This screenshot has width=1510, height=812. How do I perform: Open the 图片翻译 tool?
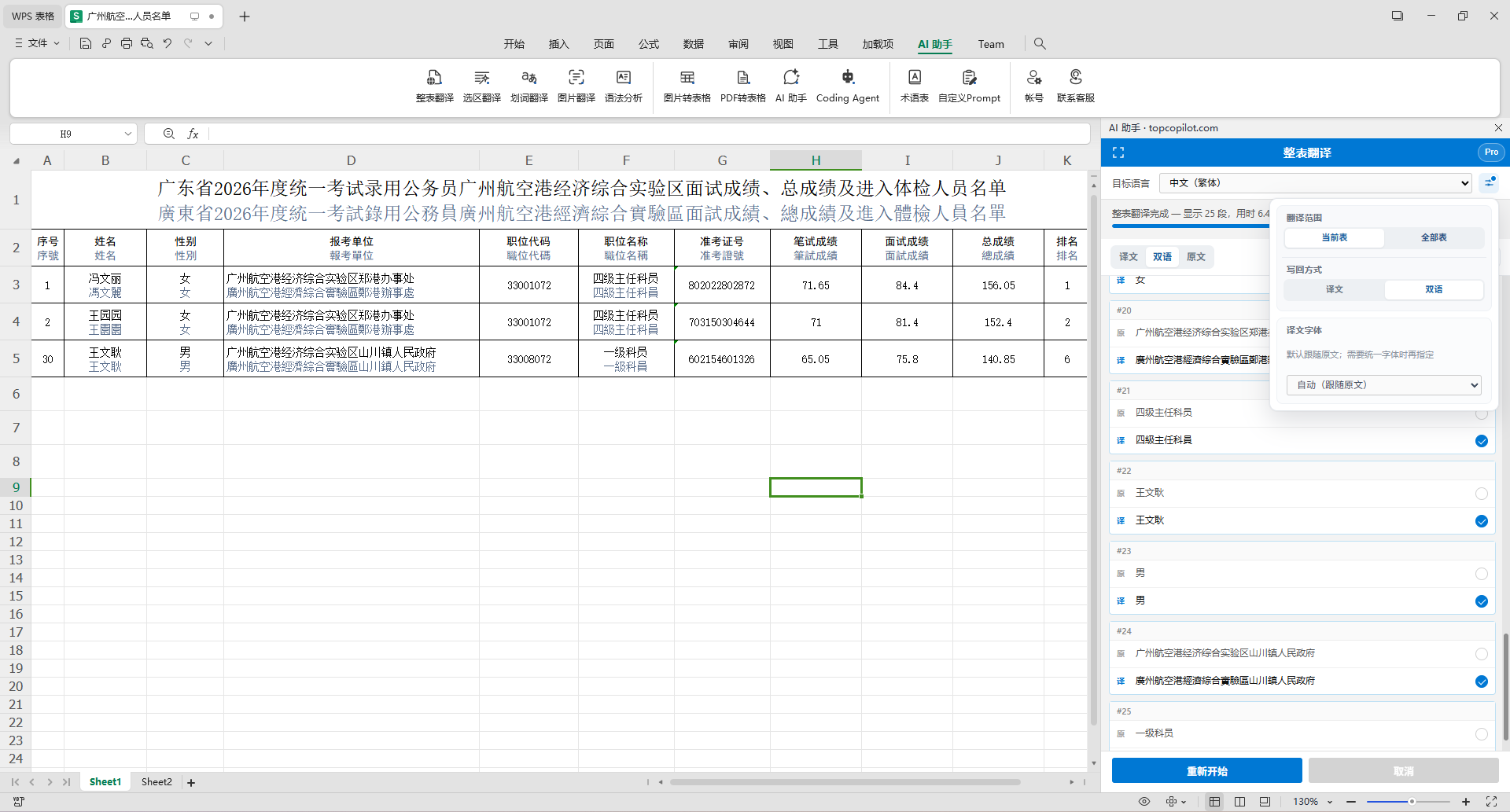tap(576, 86)
